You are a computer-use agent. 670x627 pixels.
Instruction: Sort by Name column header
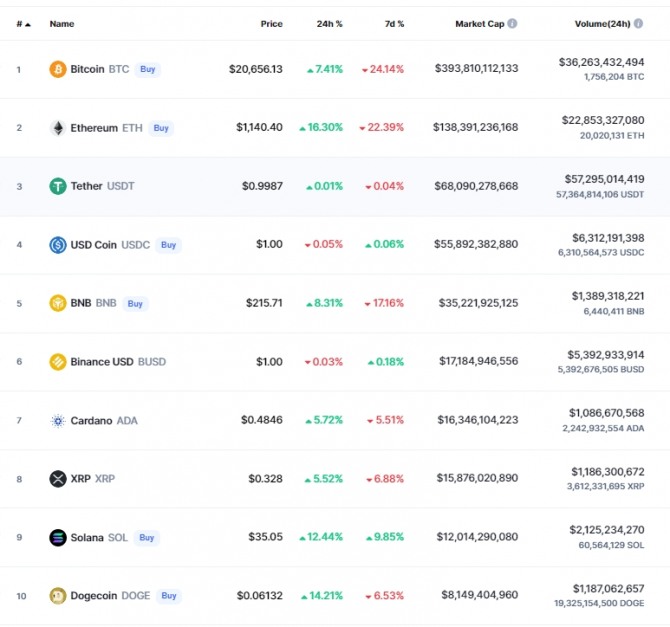coord(62,24)
